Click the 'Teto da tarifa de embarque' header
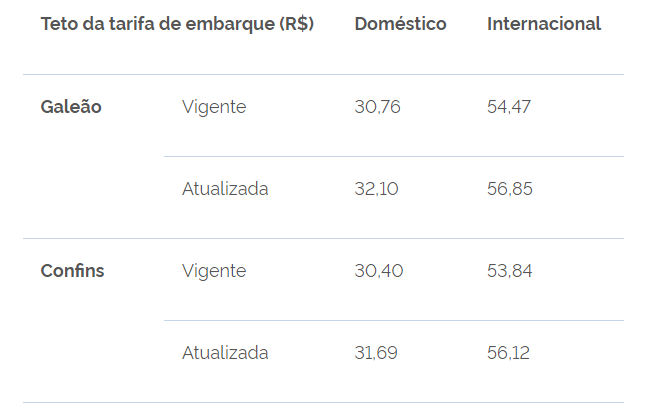645x413 pixels. tap(177, 24)
